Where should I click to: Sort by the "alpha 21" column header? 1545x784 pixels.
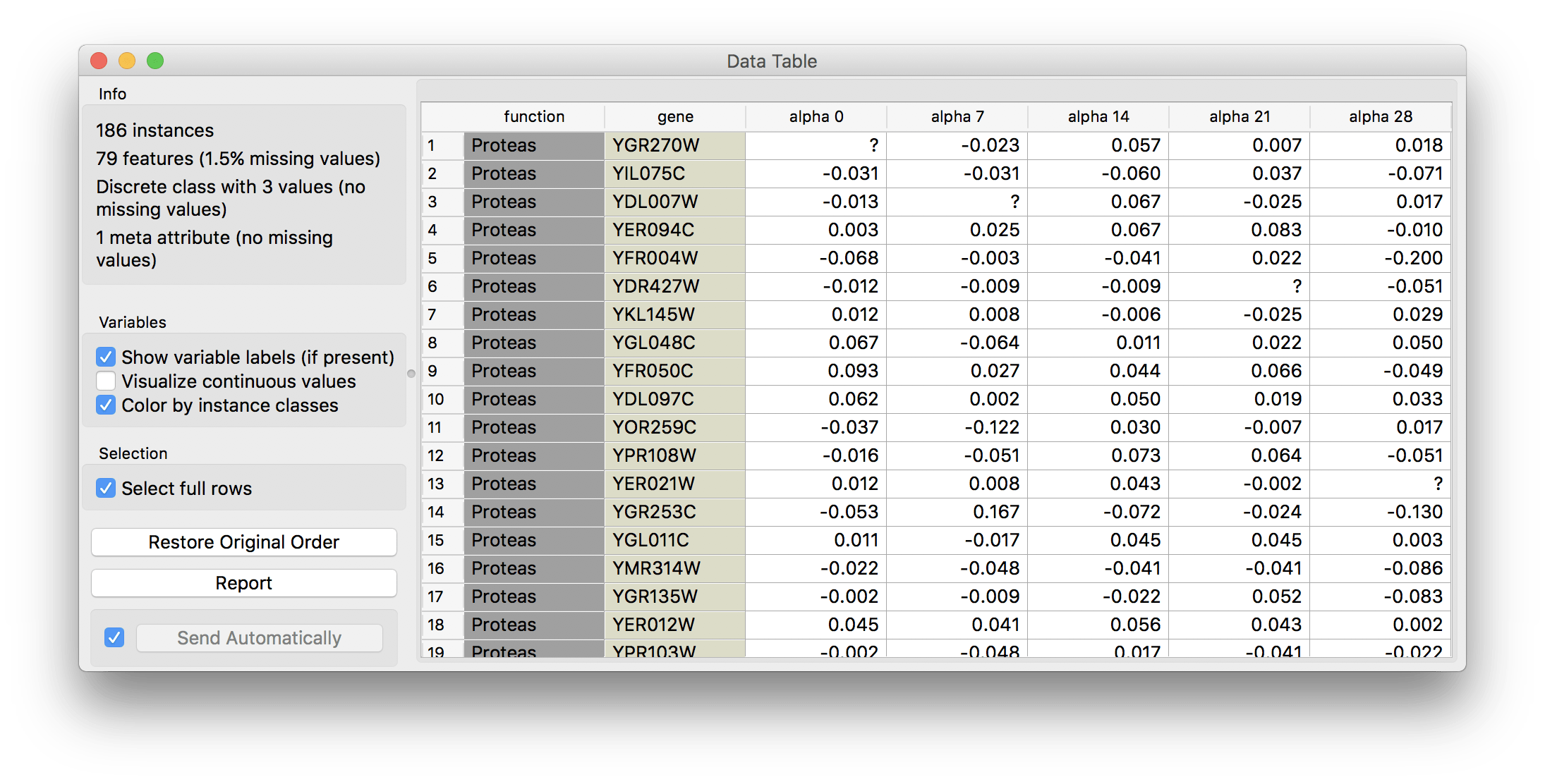[1239, 116]
